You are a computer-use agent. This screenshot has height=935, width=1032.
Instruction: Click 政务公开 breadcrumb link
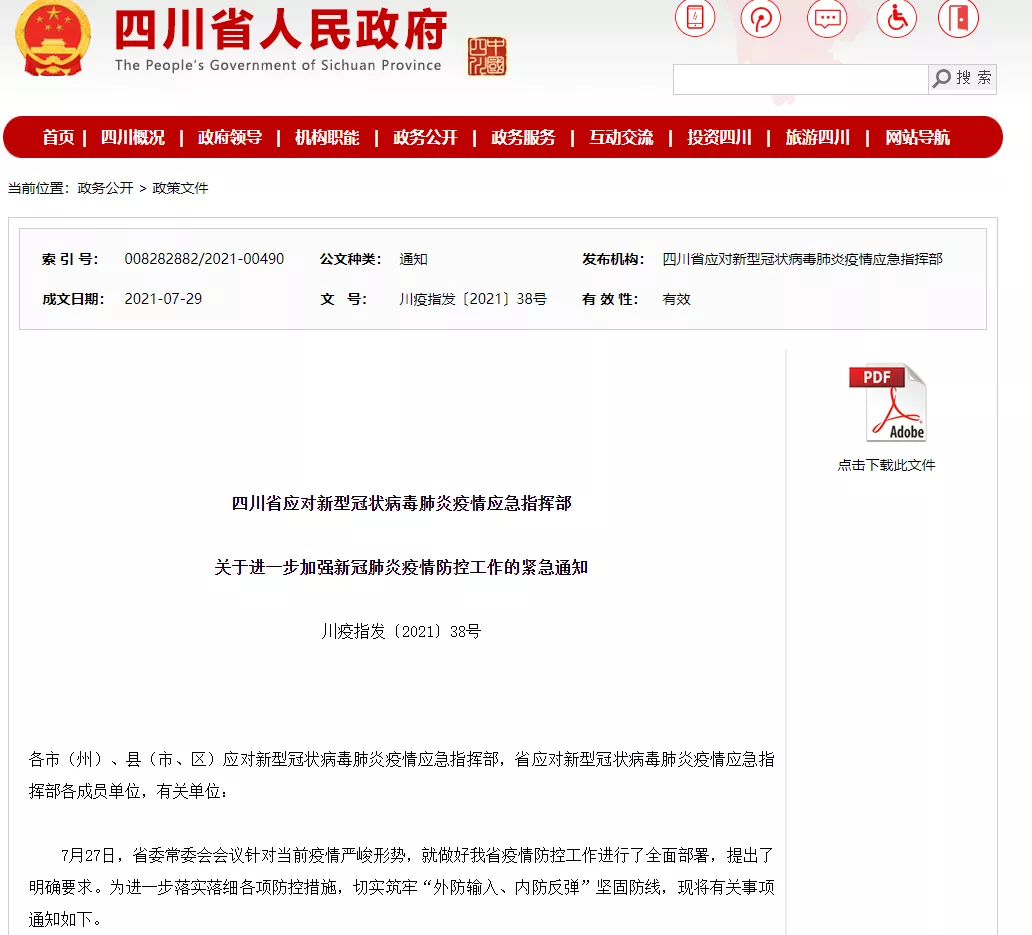point(105,188)
